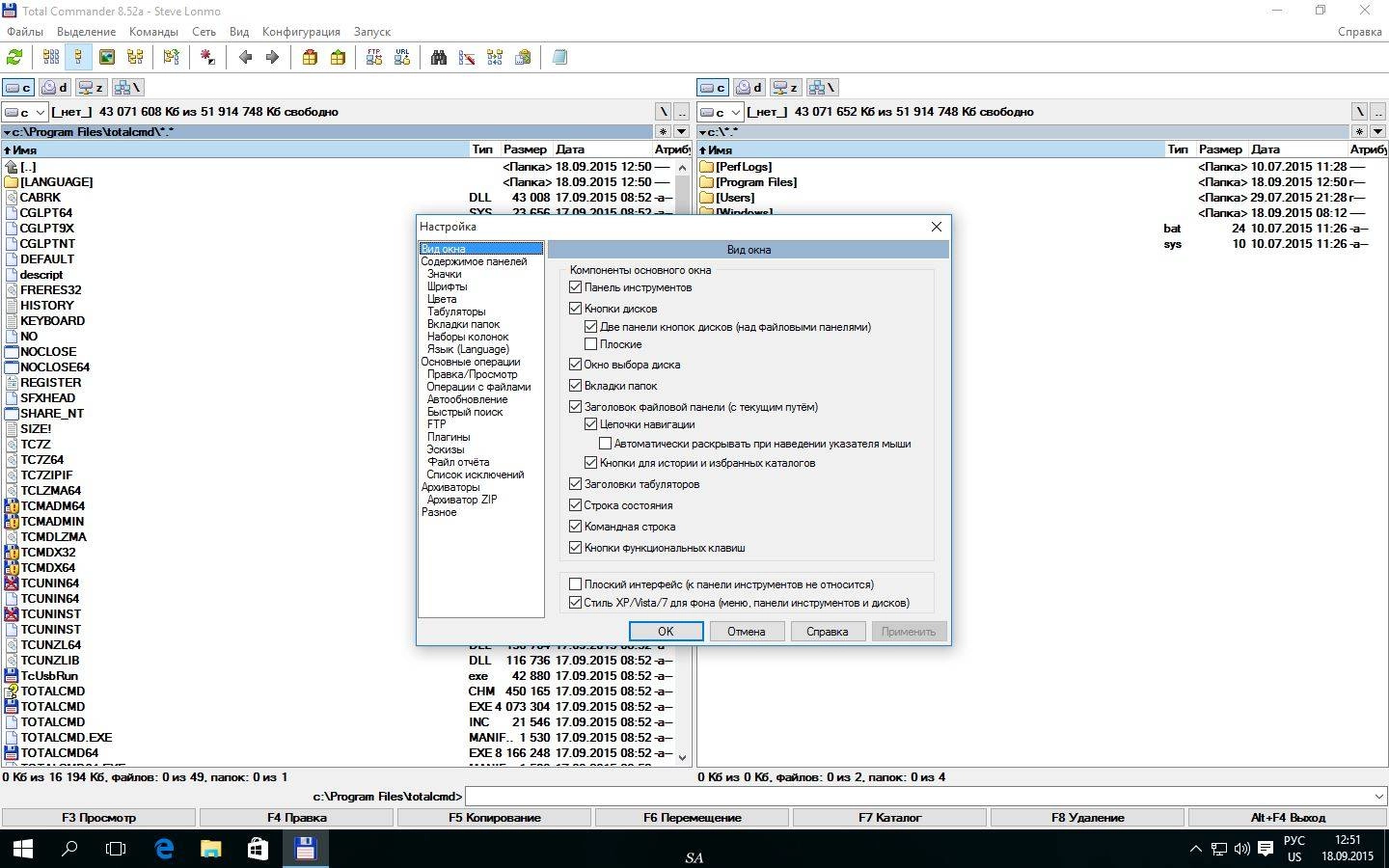Screen dimensions: 1389x868
Task: Select 'Цвета' in settings tree
Action: 442,299
